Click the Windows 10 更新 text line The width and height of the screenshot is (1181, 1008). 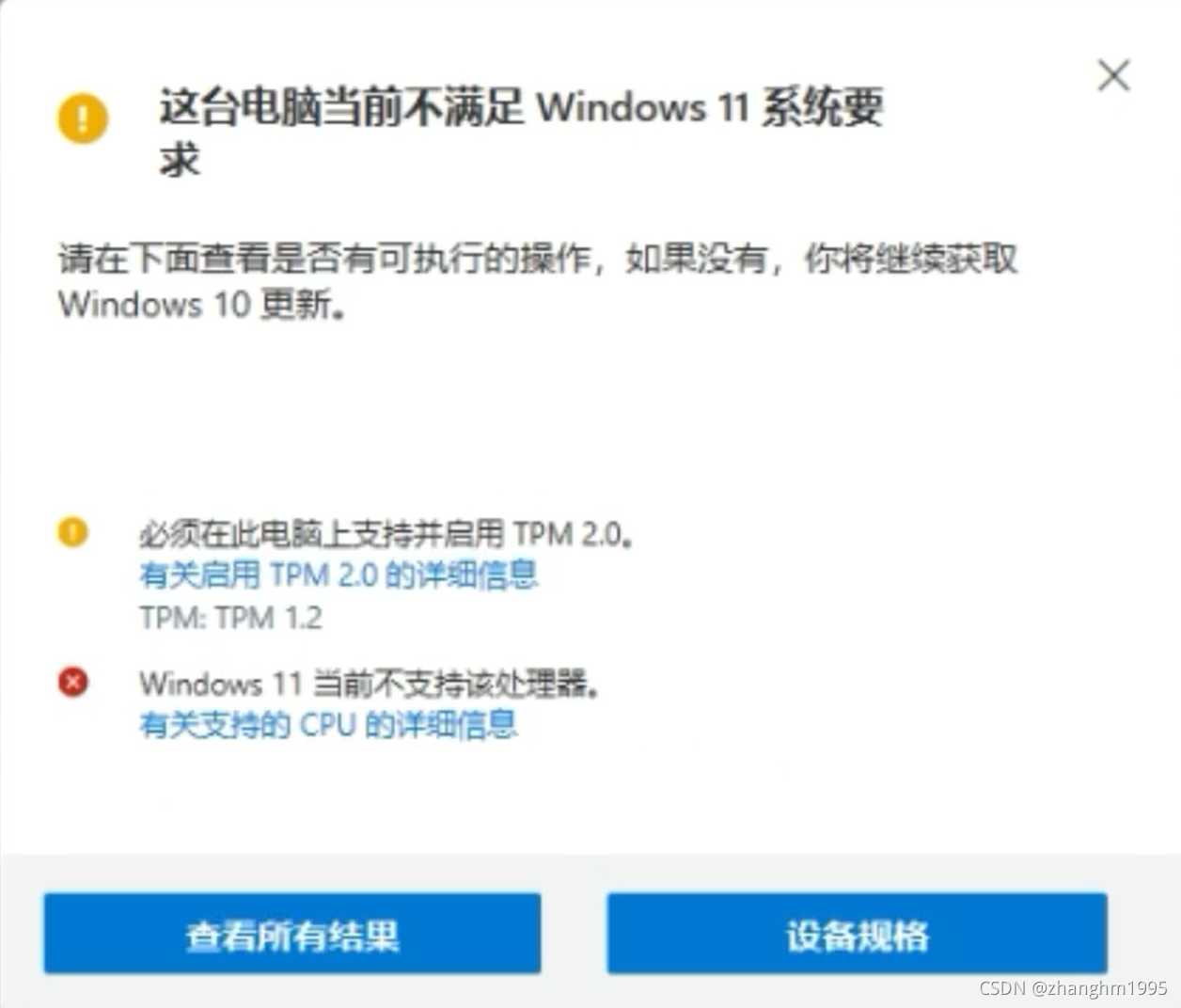201,305
